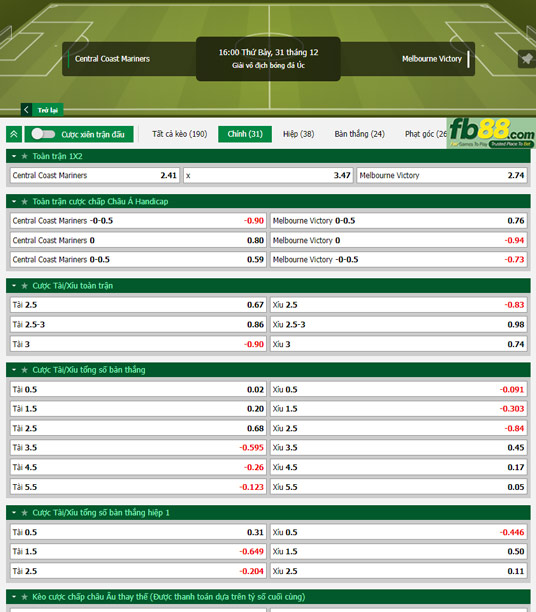This screenshot has width=536, height=612.
Task: Star the bàn thắng hiệp 1 section
Action: (x=25, y=513)
